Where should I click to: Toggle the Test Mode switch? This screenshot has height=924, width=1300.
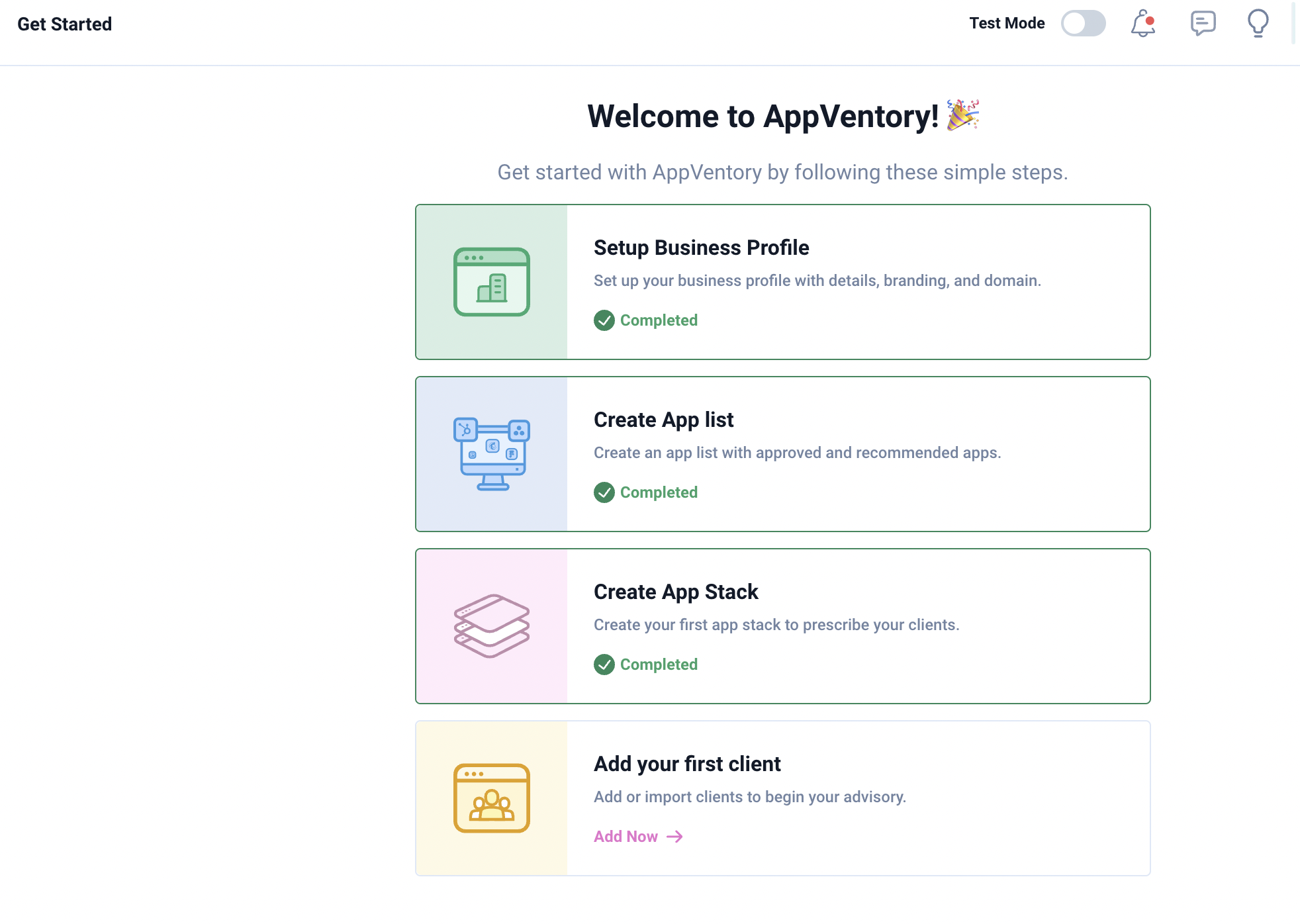pos(1083,23)
